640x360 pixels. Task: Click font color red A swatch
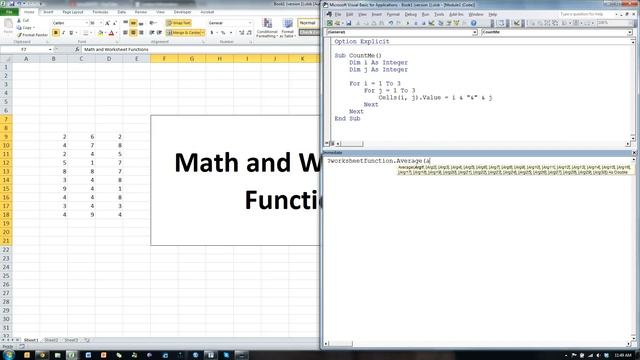point(111,33)
